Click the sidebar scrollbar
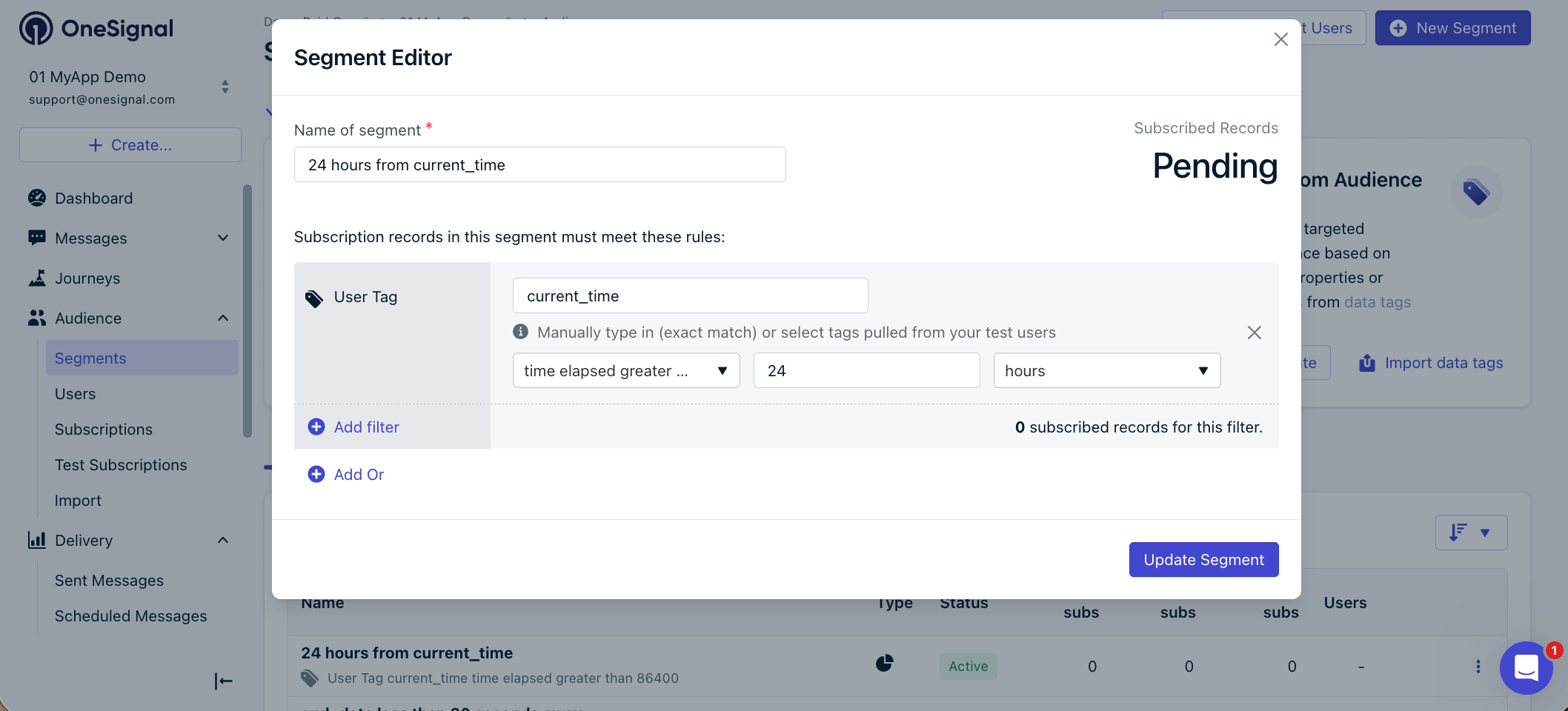Image resolution: width=1568 pixels, height=711 pixels. 248,311
